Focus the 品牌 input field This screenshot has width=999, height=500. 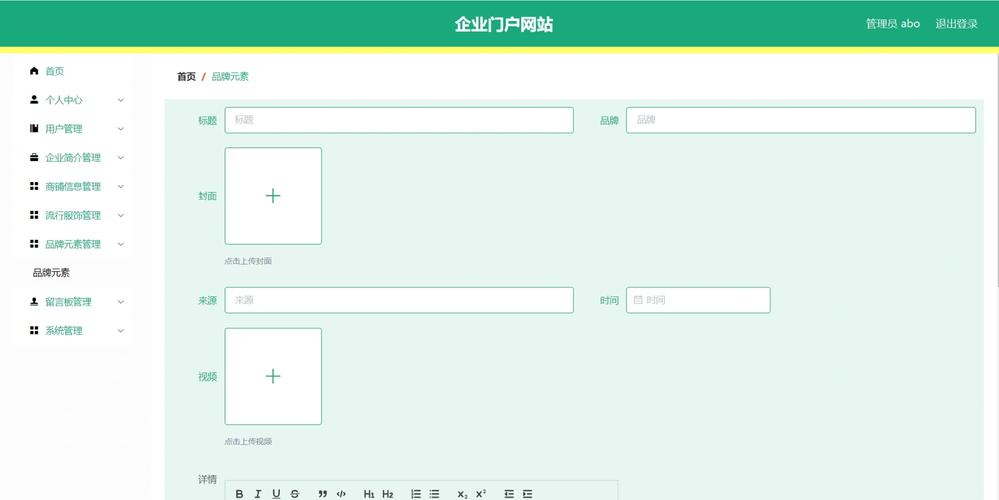tap(801, 120)
